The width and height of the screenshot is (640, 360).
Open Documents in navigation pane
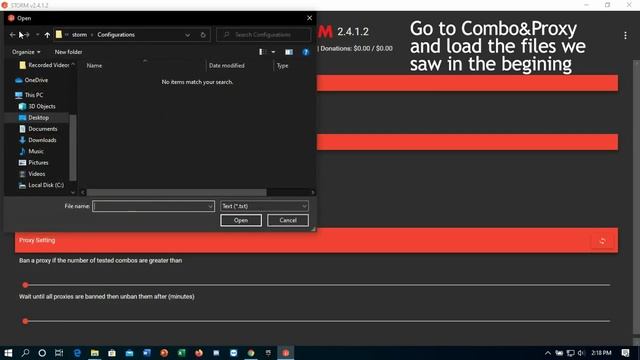point(38,129)
